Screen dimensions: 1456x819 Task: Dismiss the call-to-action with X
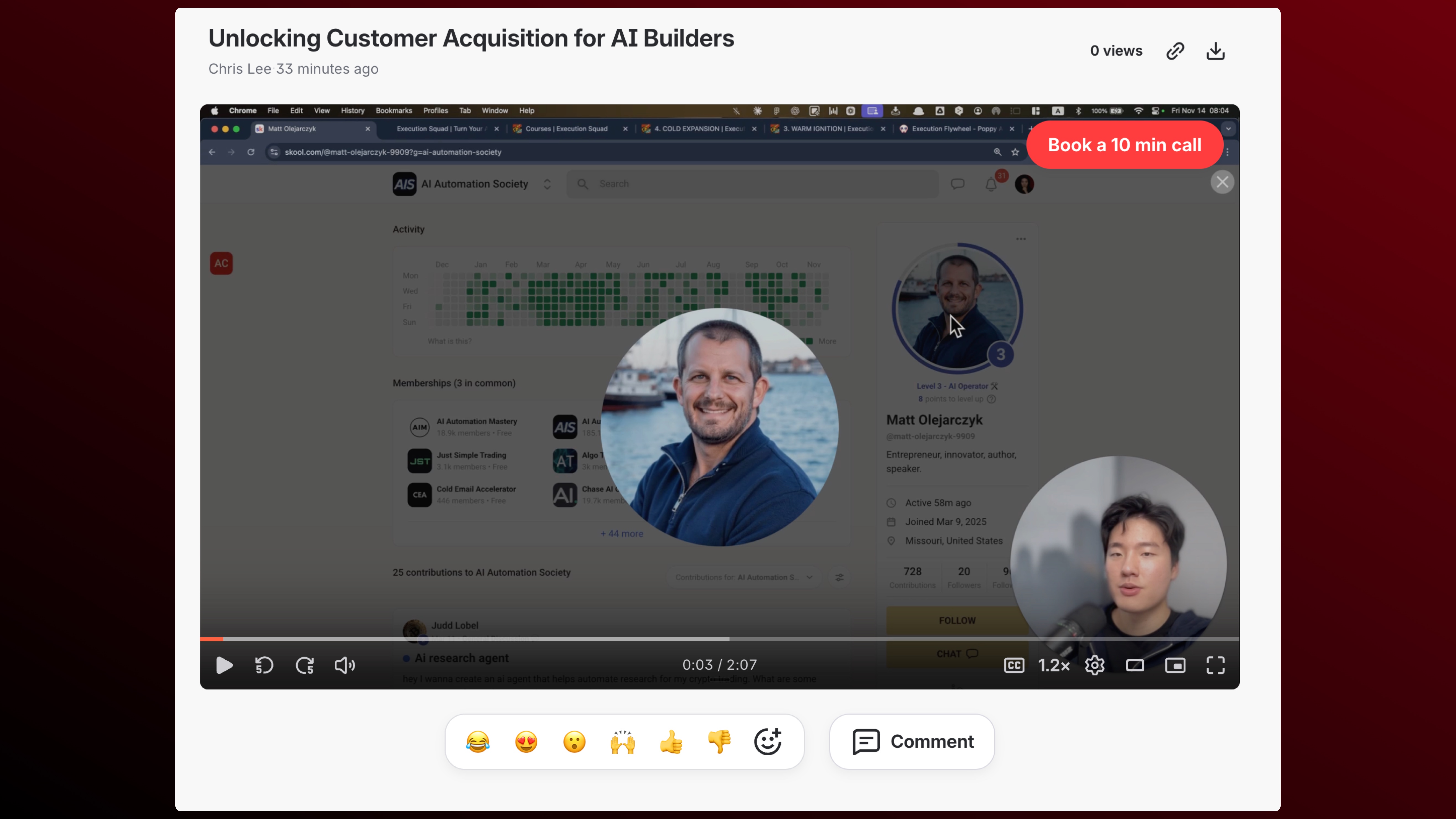pyautogui.click(x=1222, y=182)
